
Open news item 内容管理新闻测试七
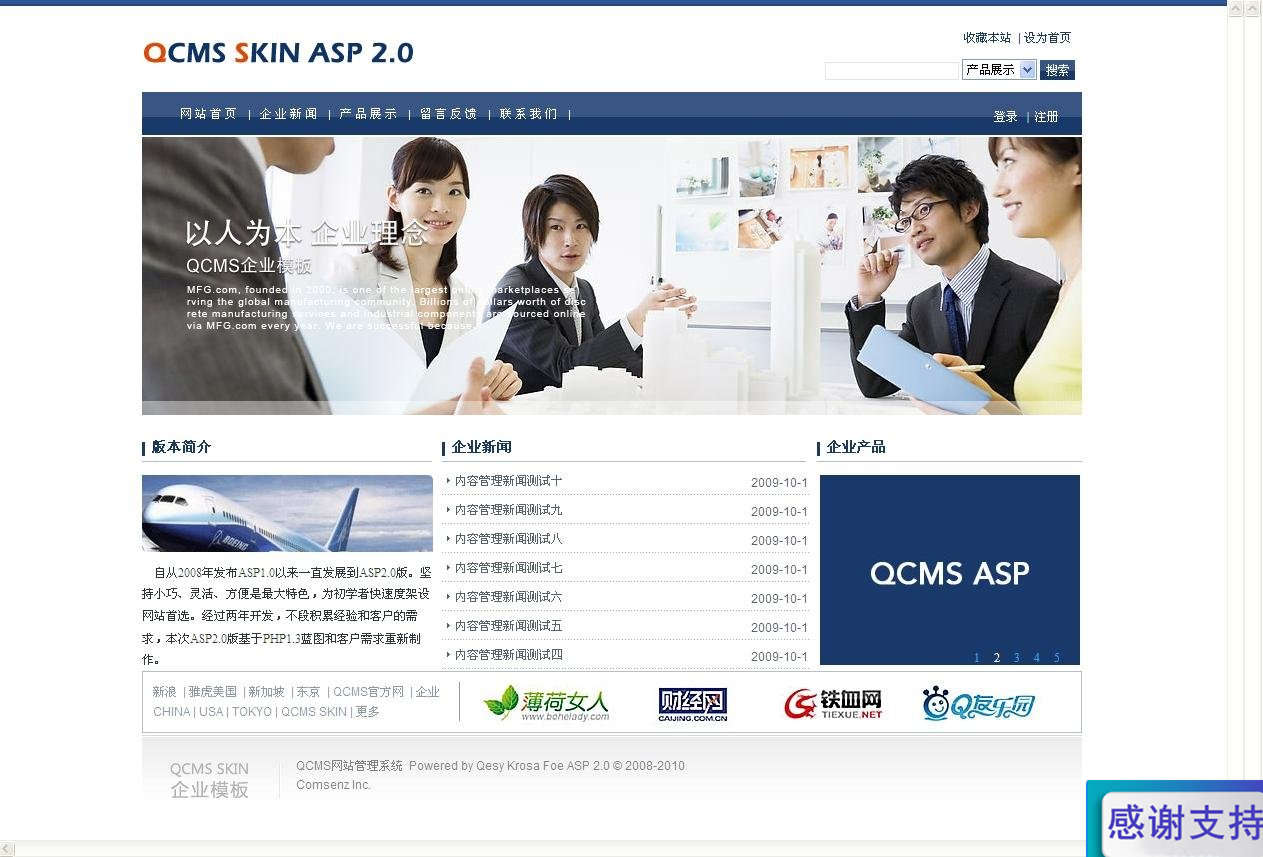coord(508,568)
